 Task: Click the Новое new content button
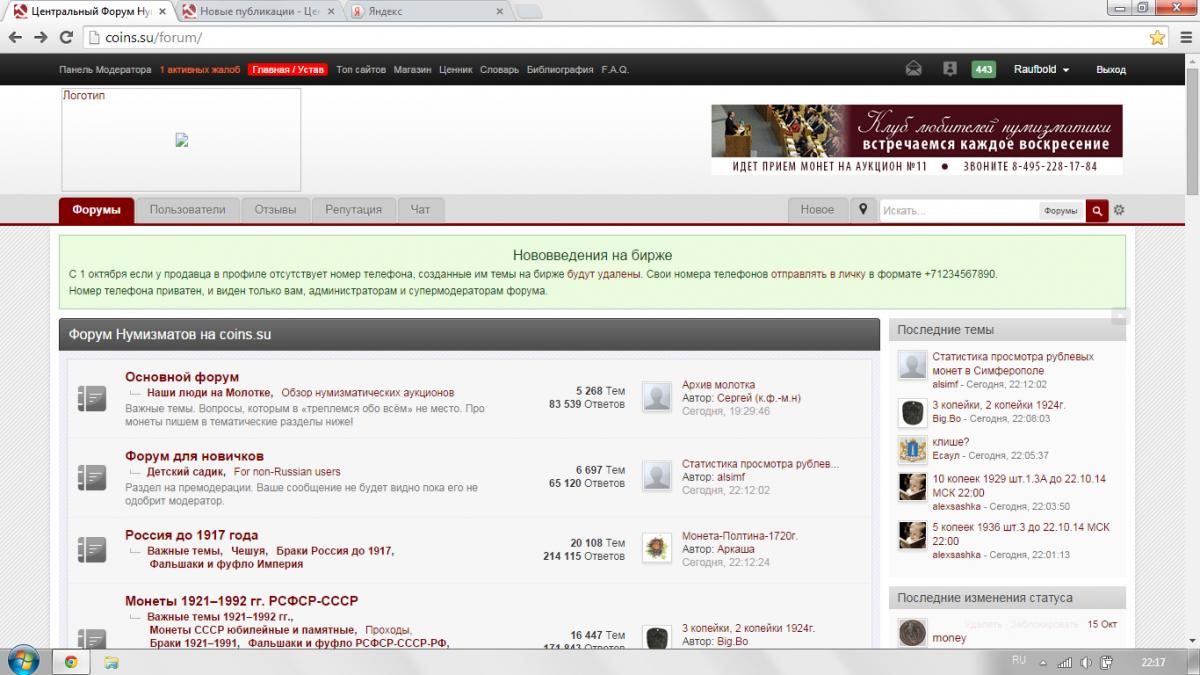coord(817,210)
